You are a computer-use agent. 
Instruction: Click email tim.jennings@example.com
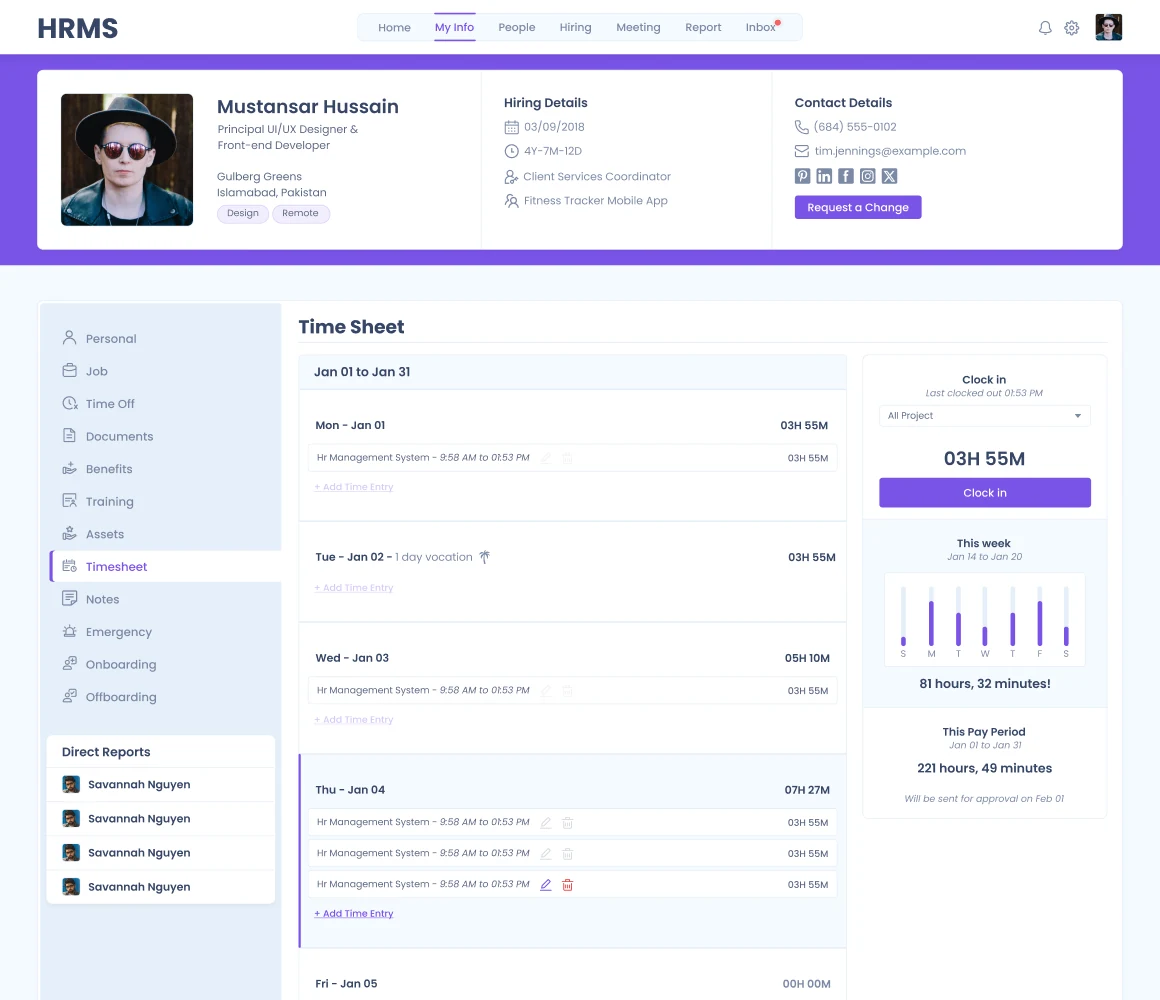[890, 151]
